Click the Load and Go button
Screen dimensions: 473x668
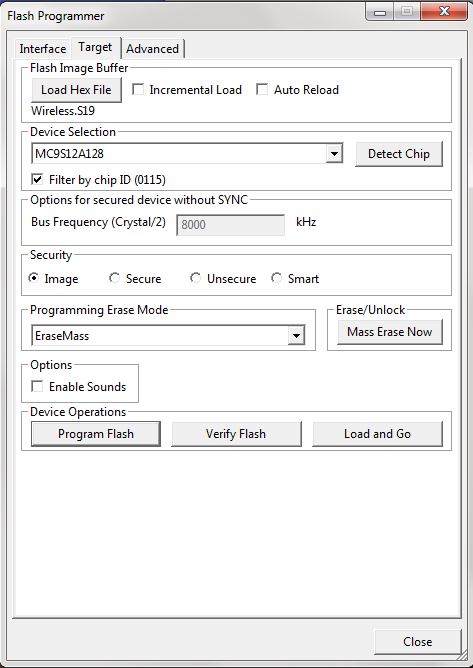point(378,434)
